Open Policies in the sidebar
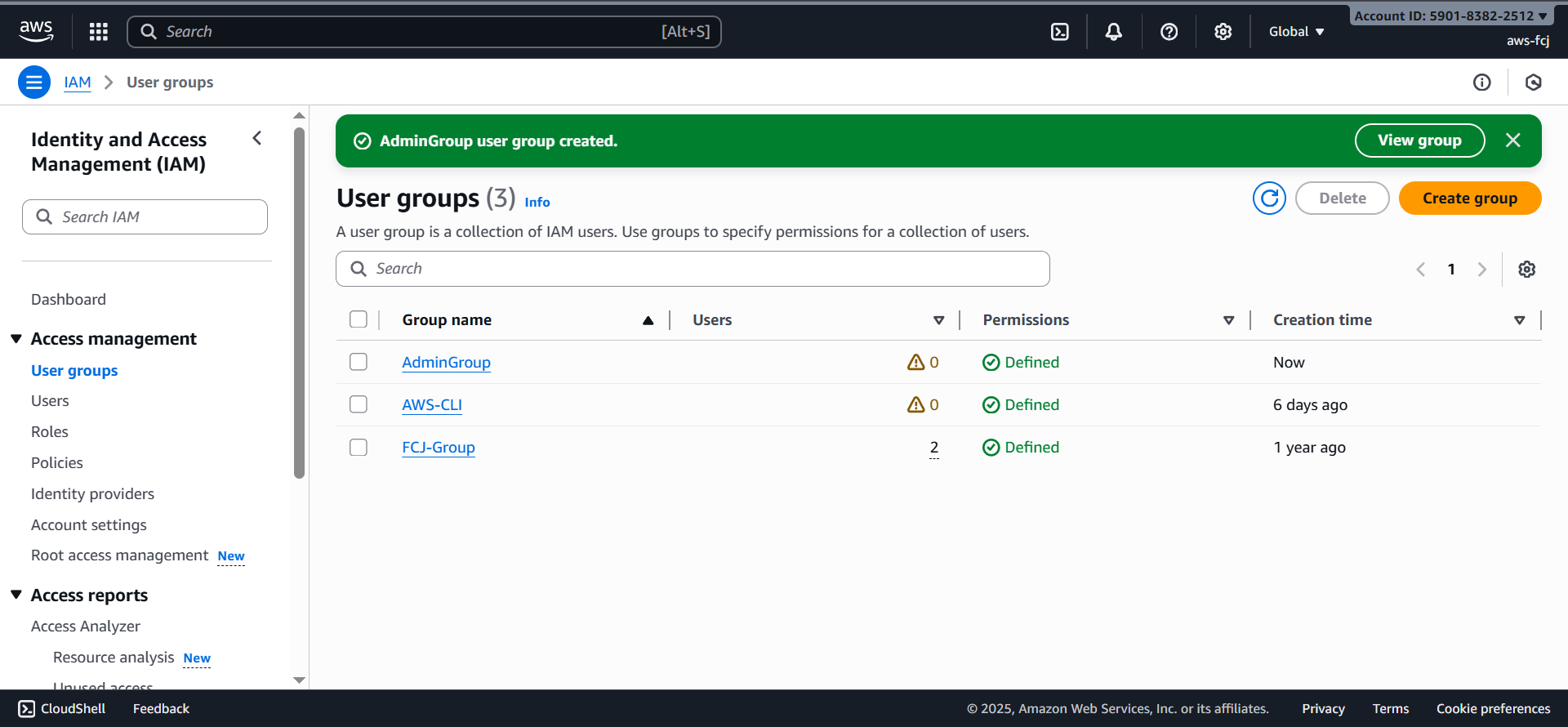The height and width of the screenshot is (727, 1568). click(57, 462)
